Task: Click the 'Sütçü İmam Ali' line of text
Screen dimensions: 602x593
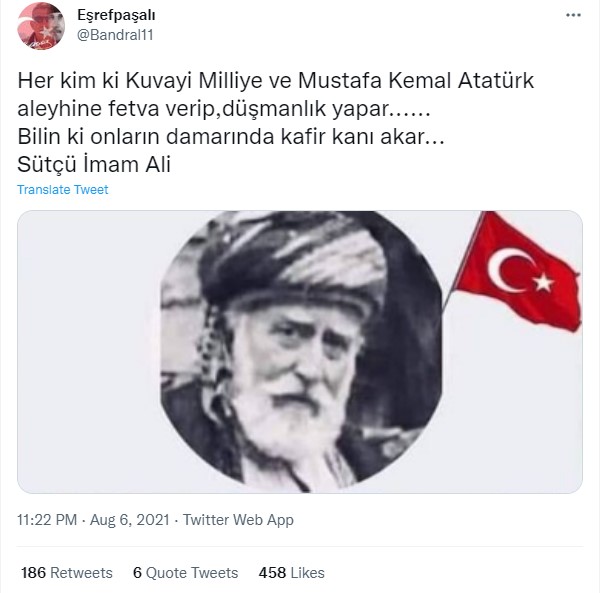Action: click(94, 164)
